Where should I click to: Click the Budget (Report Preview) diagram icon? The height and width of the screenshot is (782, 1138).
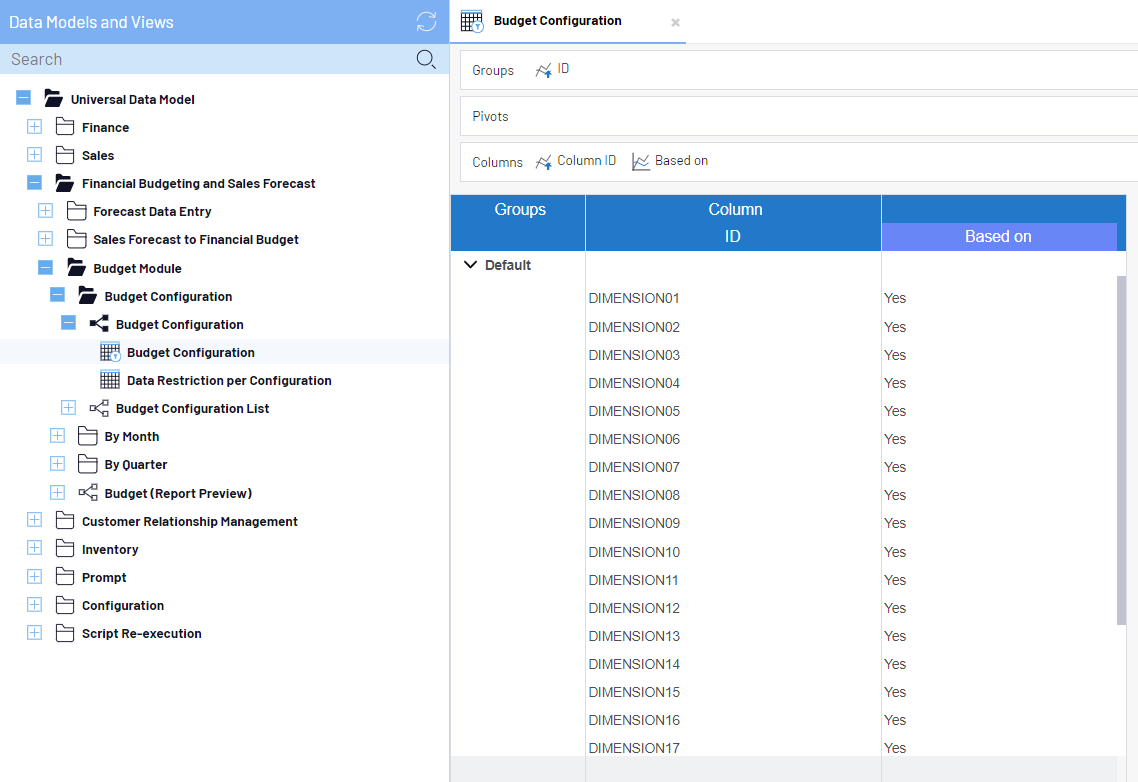click(88, 493)
